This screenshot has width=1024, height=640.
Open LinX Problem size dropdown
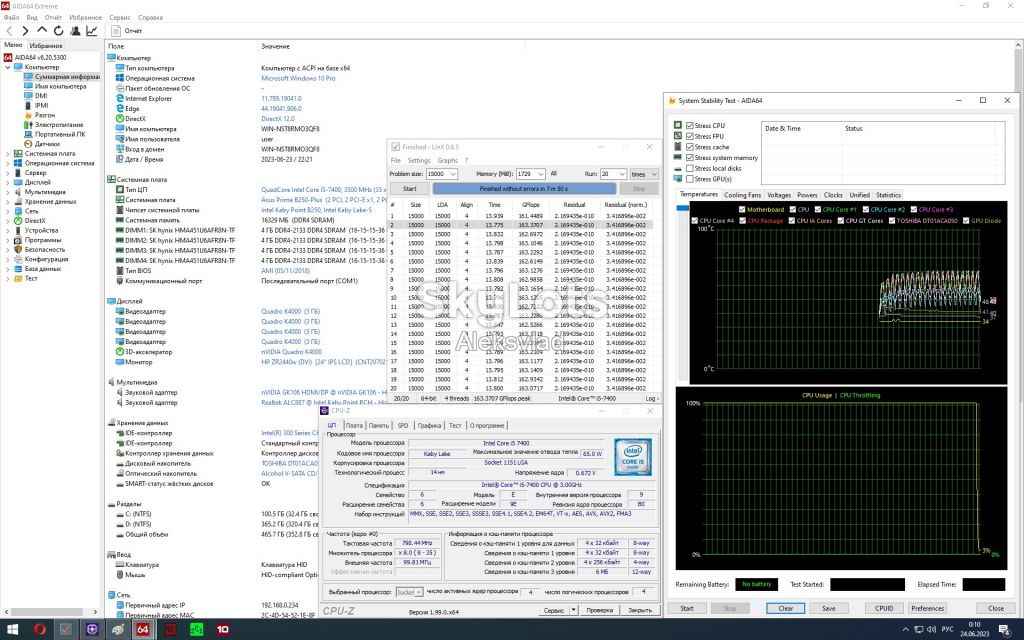(453, 174)
